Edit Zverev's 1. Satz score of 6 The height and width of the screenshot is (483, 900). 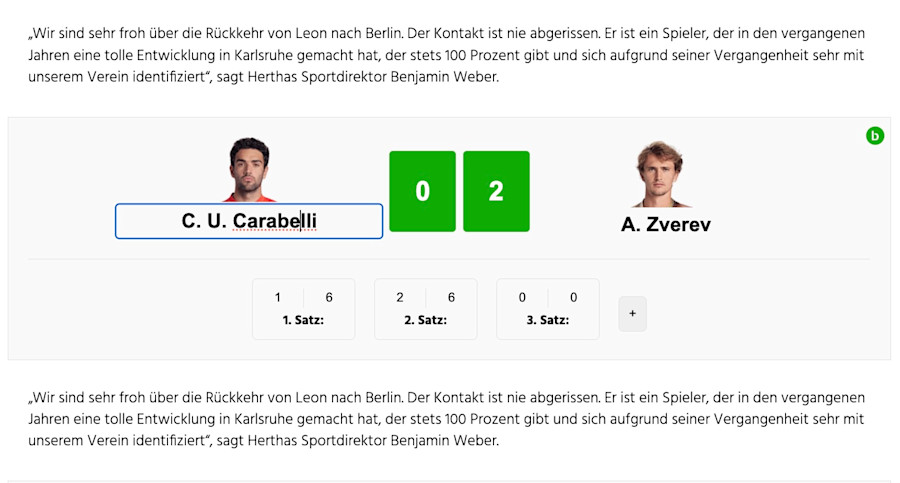click(329, 297)
